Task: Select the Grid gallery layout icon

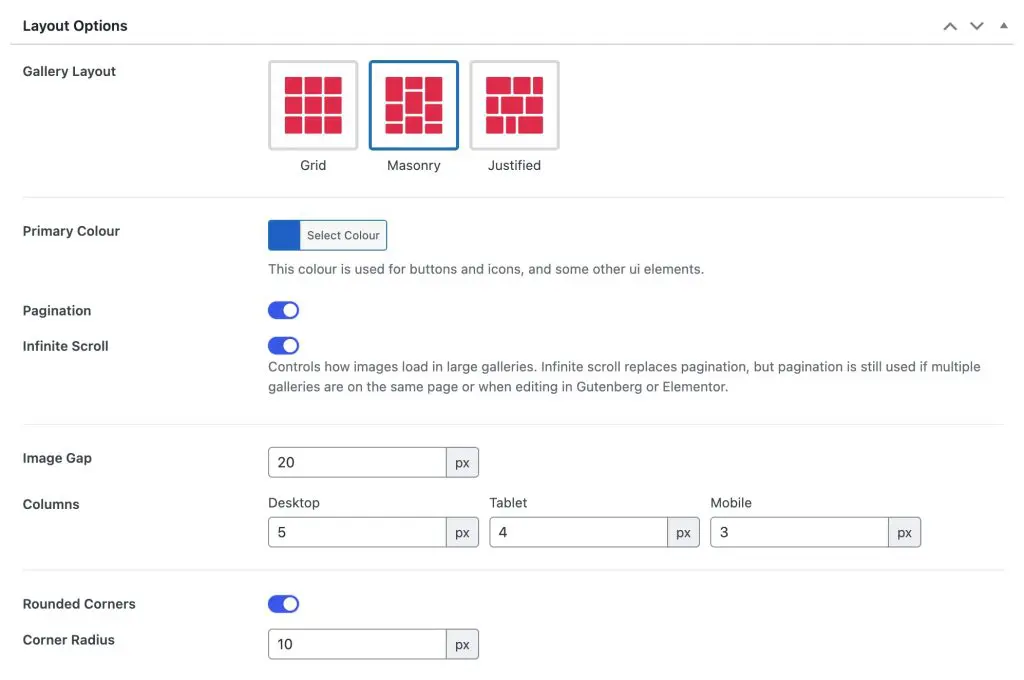Action: pos(313,106)
